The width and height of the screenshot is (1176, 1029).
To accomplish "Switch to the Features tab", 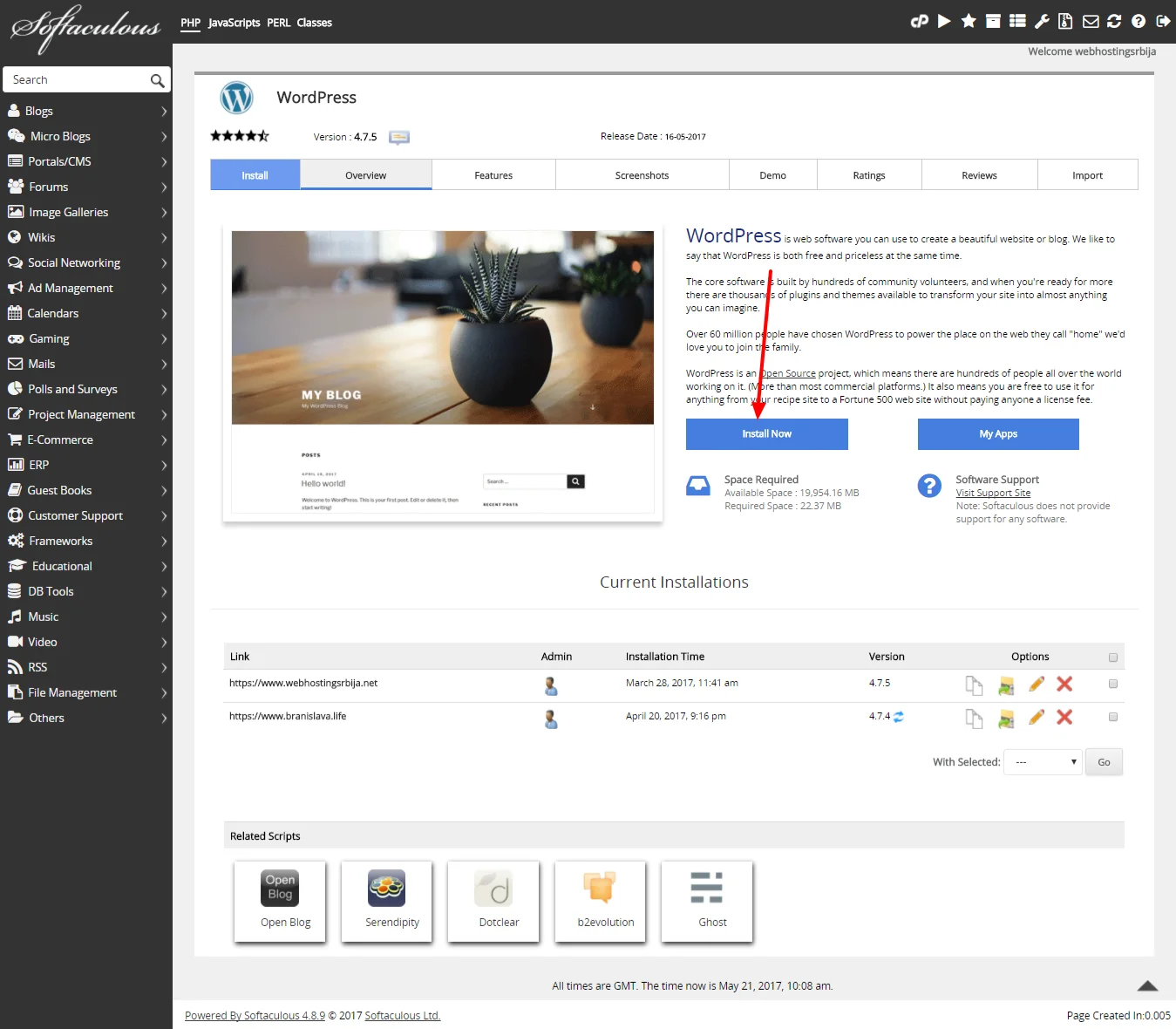I will (x=493, y=175).
